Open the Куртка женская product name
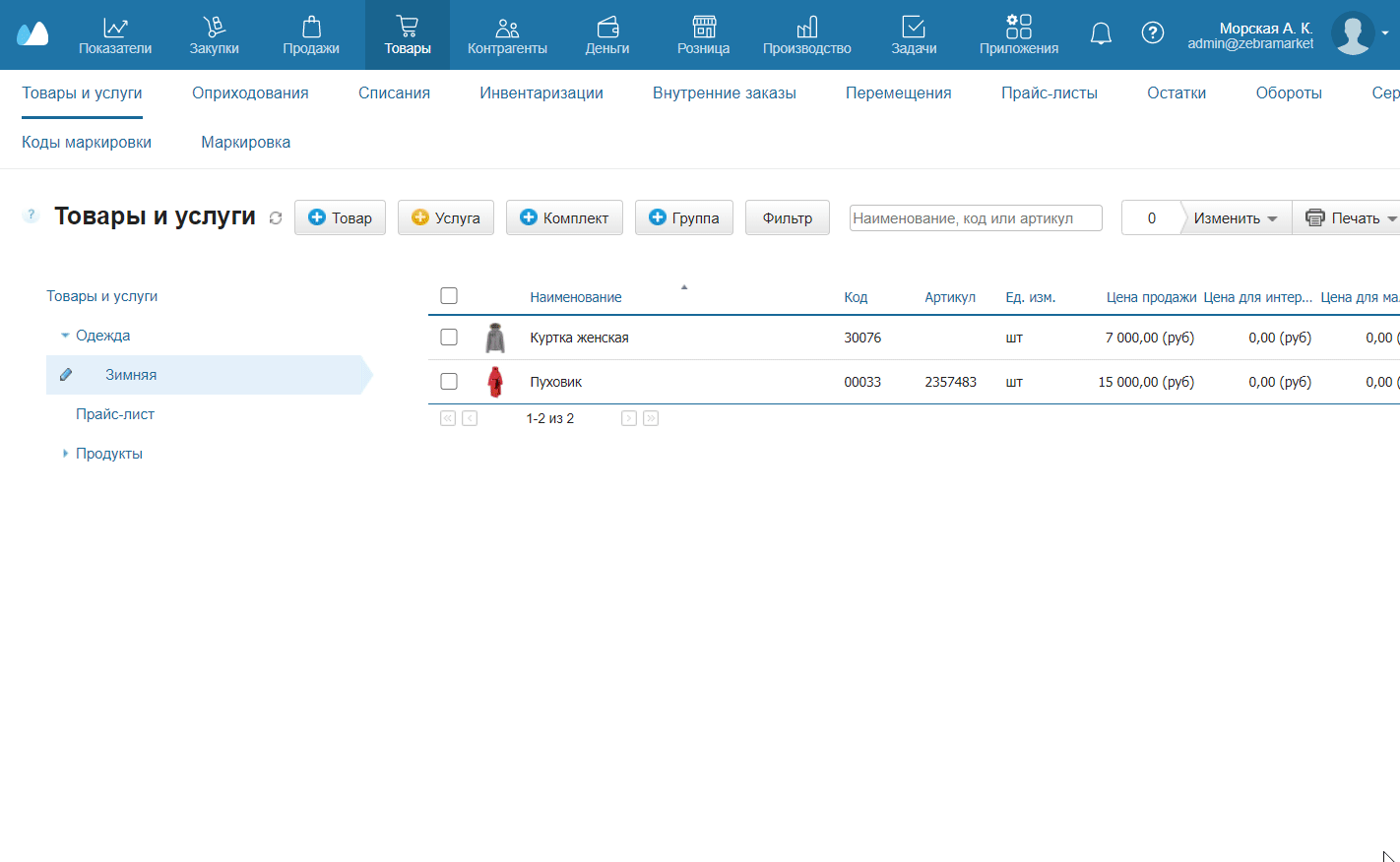Screen dimensions: 1400x862 (579, 338)
